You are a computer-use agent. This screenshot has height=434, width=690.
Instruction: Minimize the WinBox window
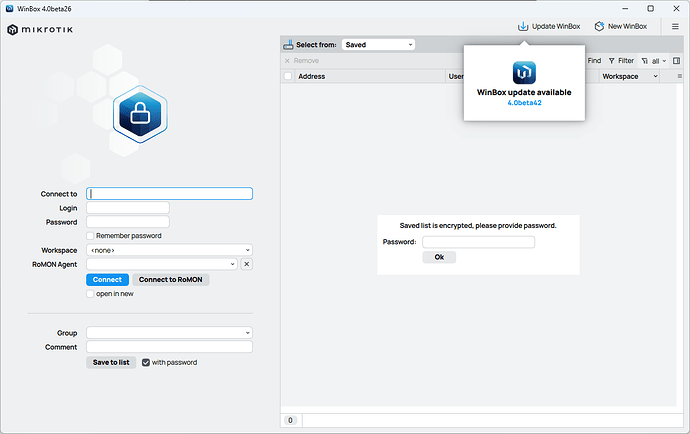click(625, 8)
